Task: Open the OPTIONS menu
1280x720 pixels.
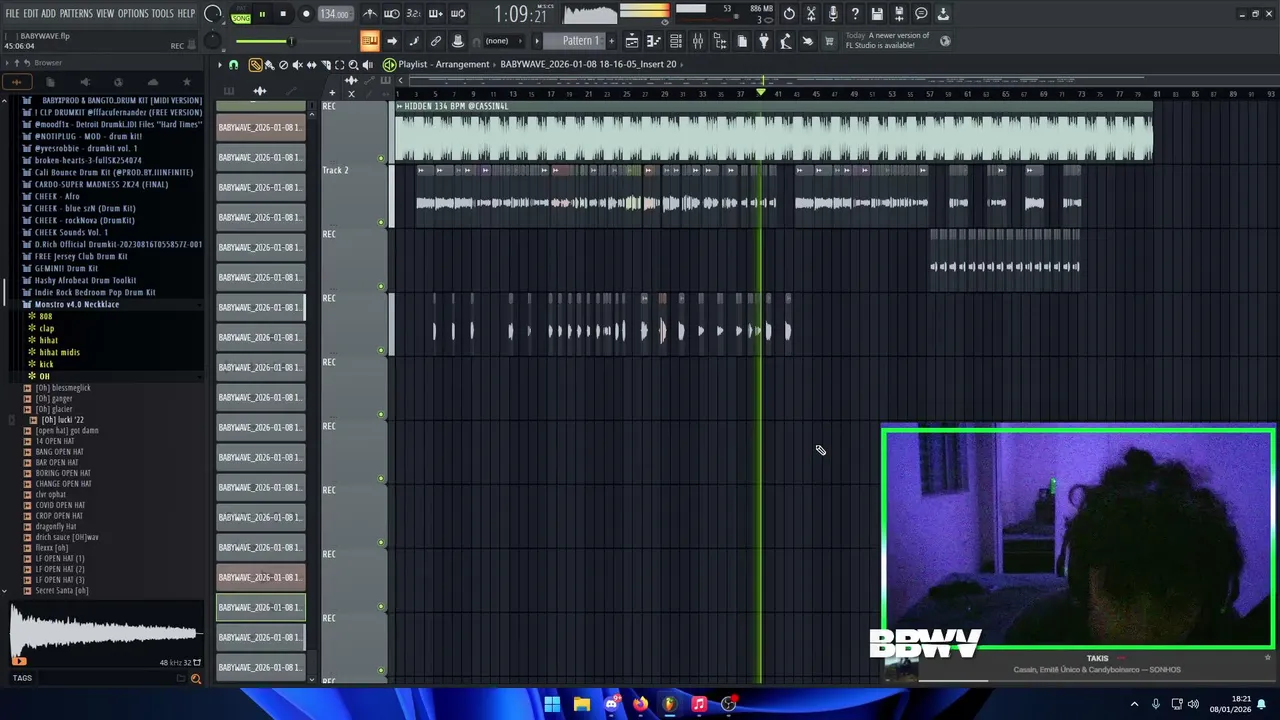Action: (x=133, y=13)
